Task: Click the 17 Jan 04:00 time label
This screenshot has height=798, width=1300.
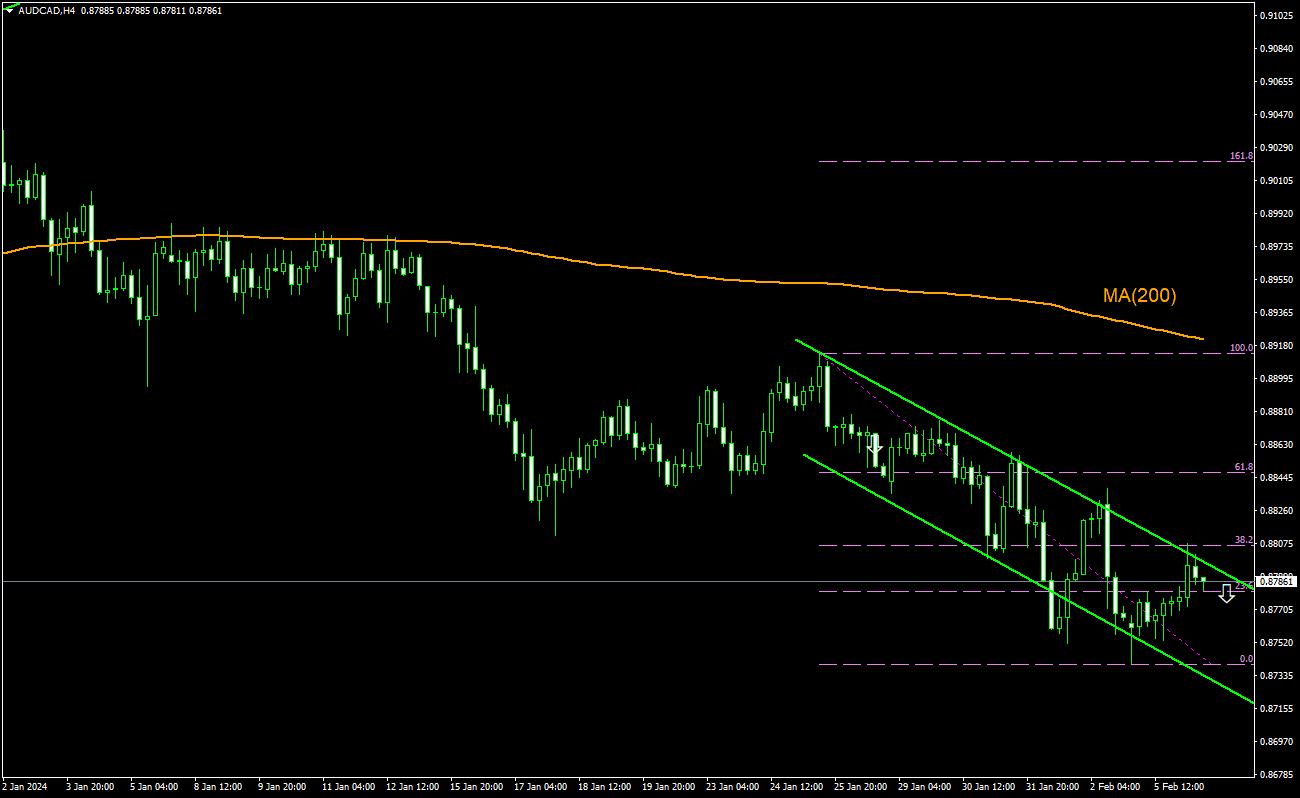Action: 540,787
